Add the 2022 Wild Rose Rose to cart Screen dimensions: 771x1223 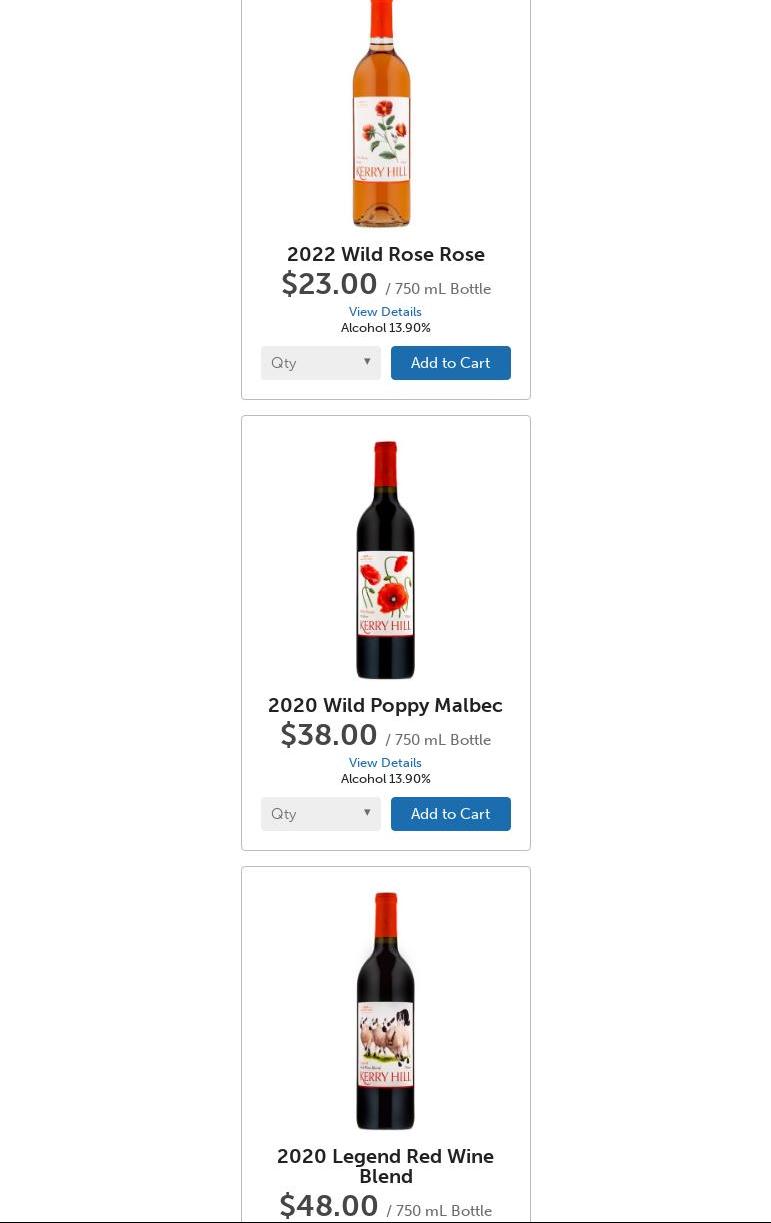click(450, 363)
